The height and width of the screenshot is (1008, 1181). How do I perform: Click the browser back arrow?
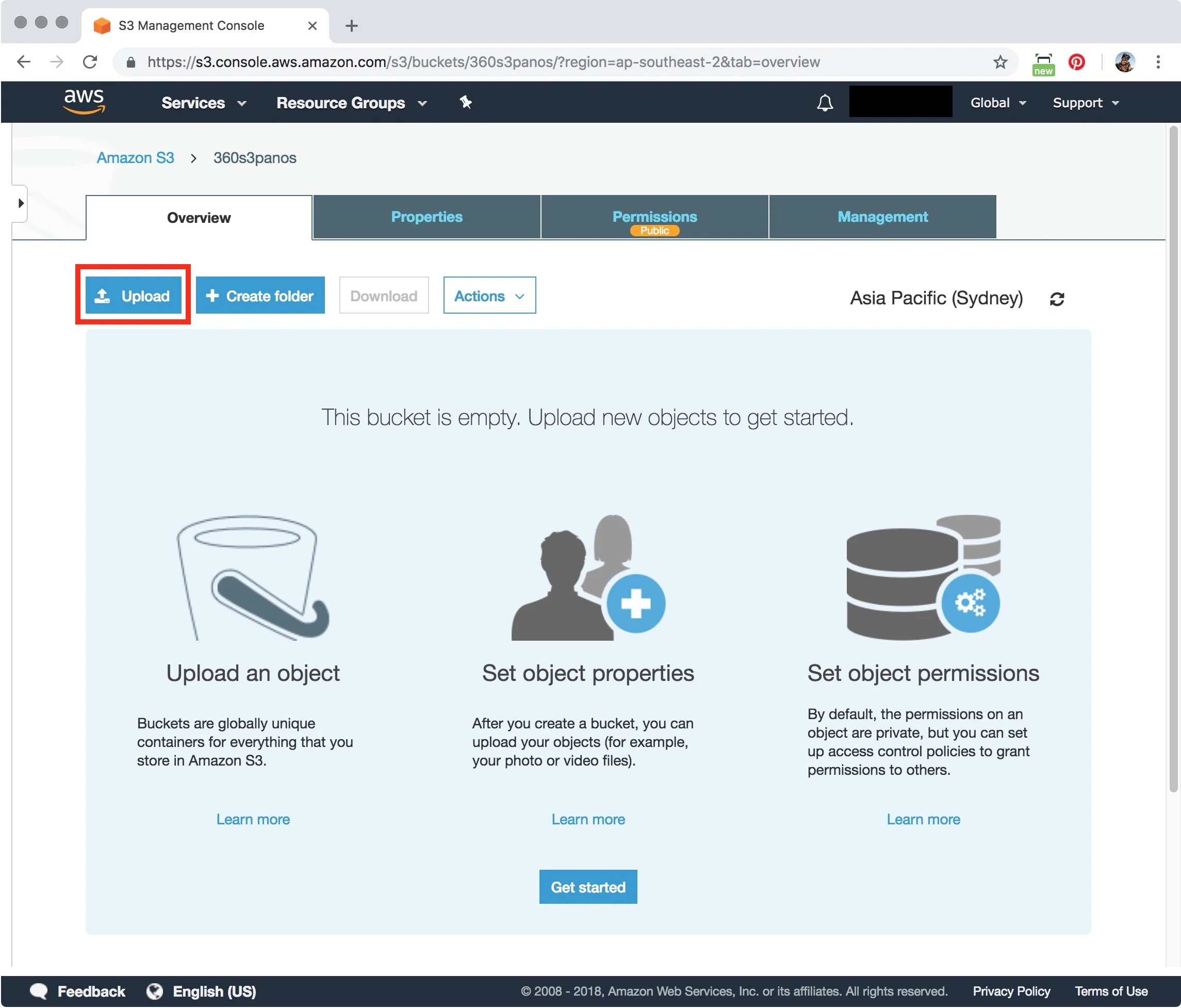click(x=24, y=61)
